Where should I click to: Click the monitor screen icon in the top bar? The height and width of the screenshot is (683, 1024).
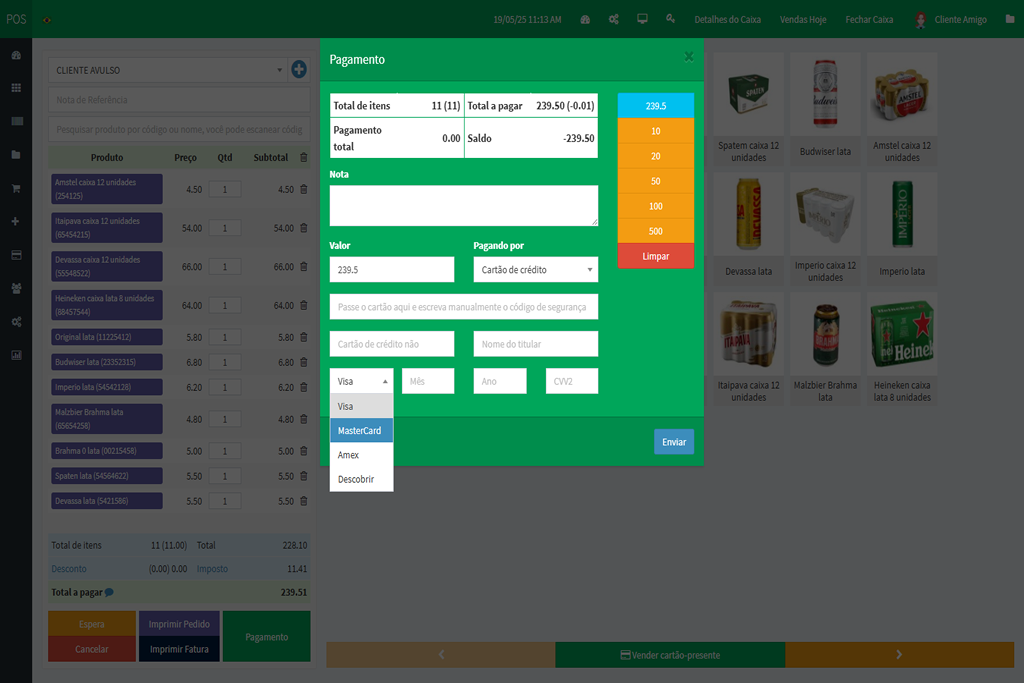point(642,19)
